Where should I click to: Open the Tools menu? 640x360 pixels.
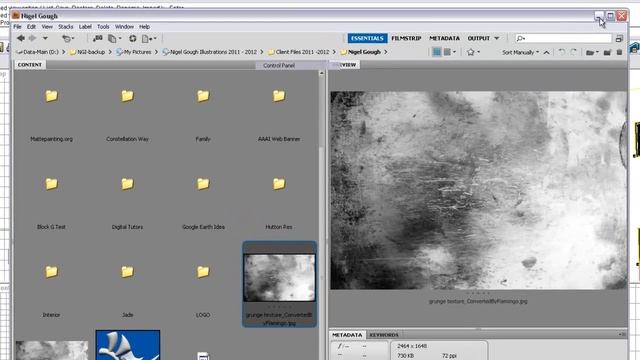[103, 27]
